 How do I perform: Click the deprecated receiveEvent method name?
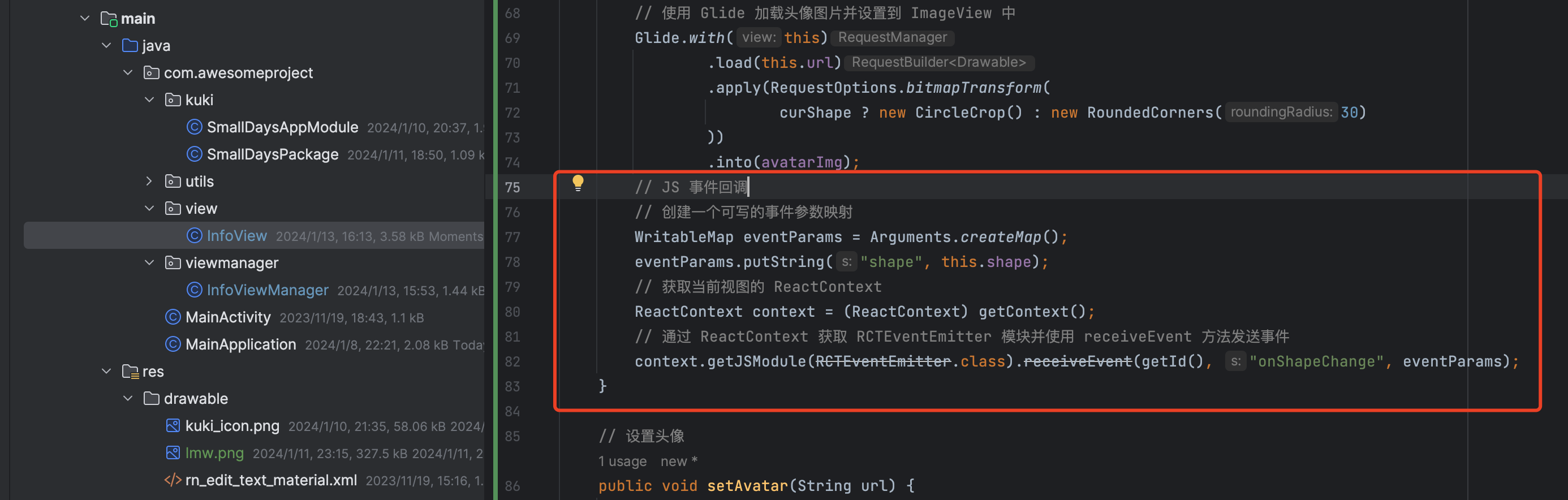pos(1078,361)
